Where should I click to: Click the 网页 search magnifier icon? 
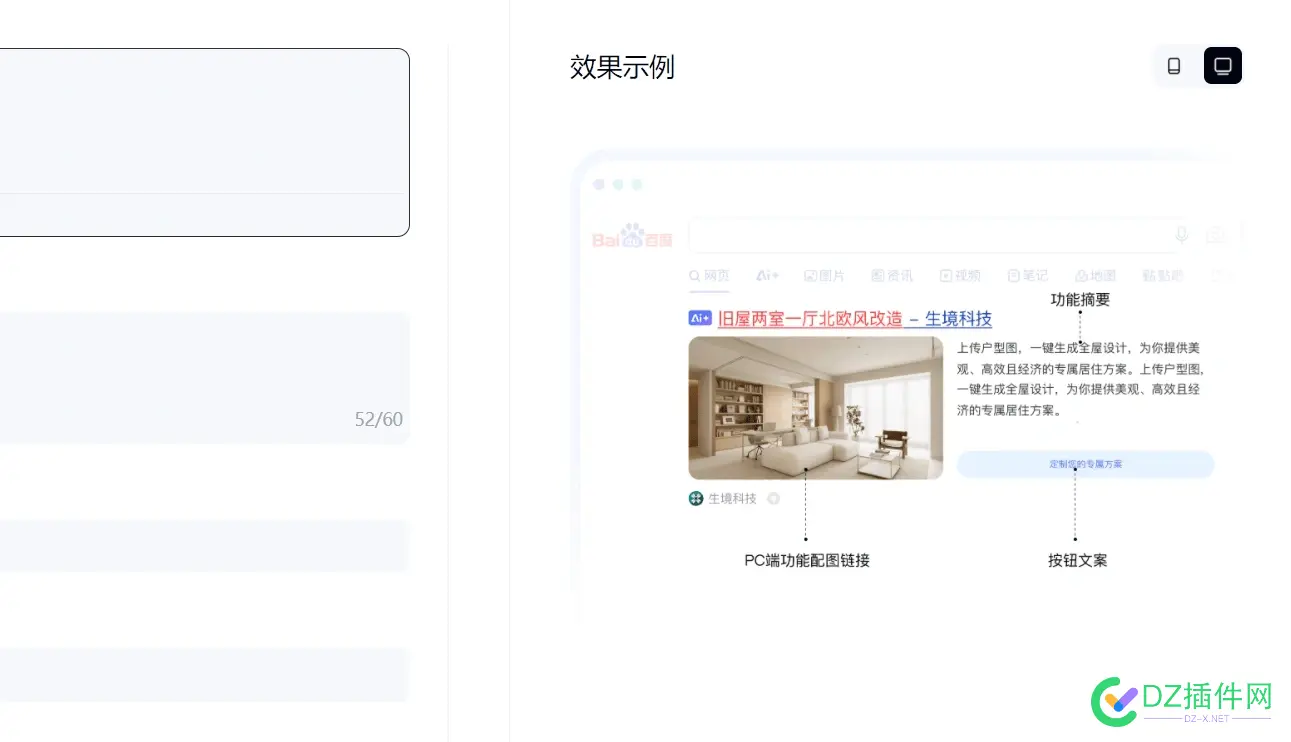tap(692, 275)
